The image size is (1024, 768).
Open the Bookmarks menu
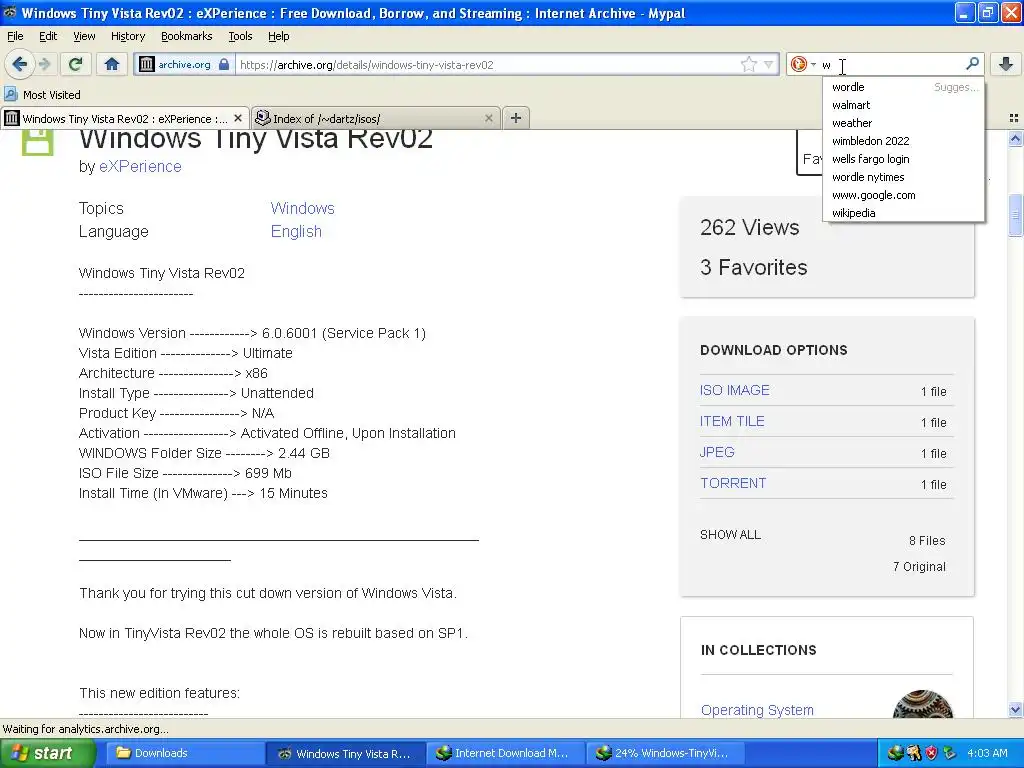tap(187, 36)
